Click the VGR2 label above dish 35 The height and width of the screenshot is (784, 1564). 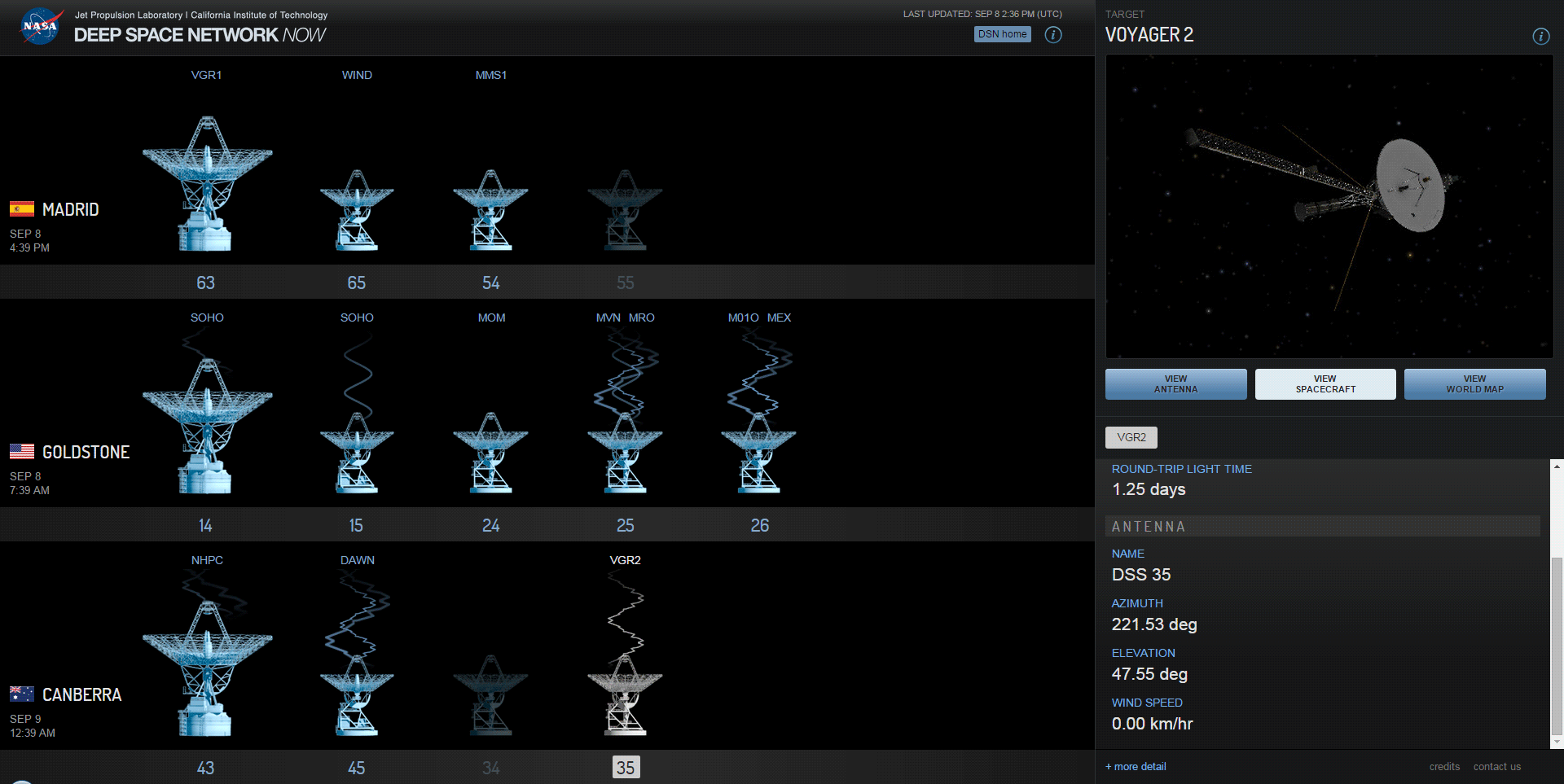coord(625,560)
